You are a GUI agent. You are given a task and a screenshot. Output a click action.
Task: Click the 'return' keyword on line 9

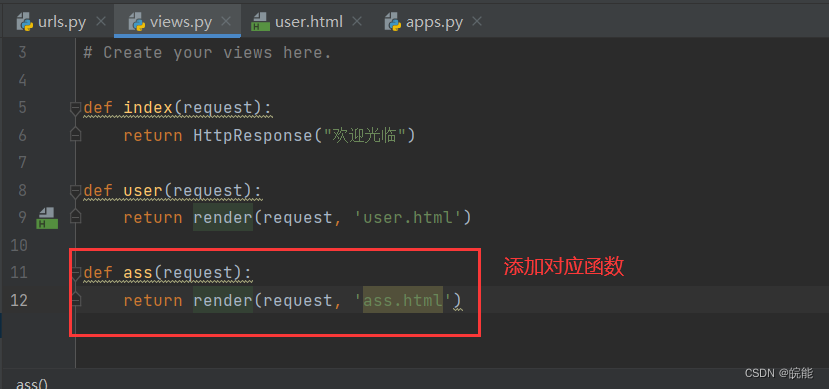153,218
